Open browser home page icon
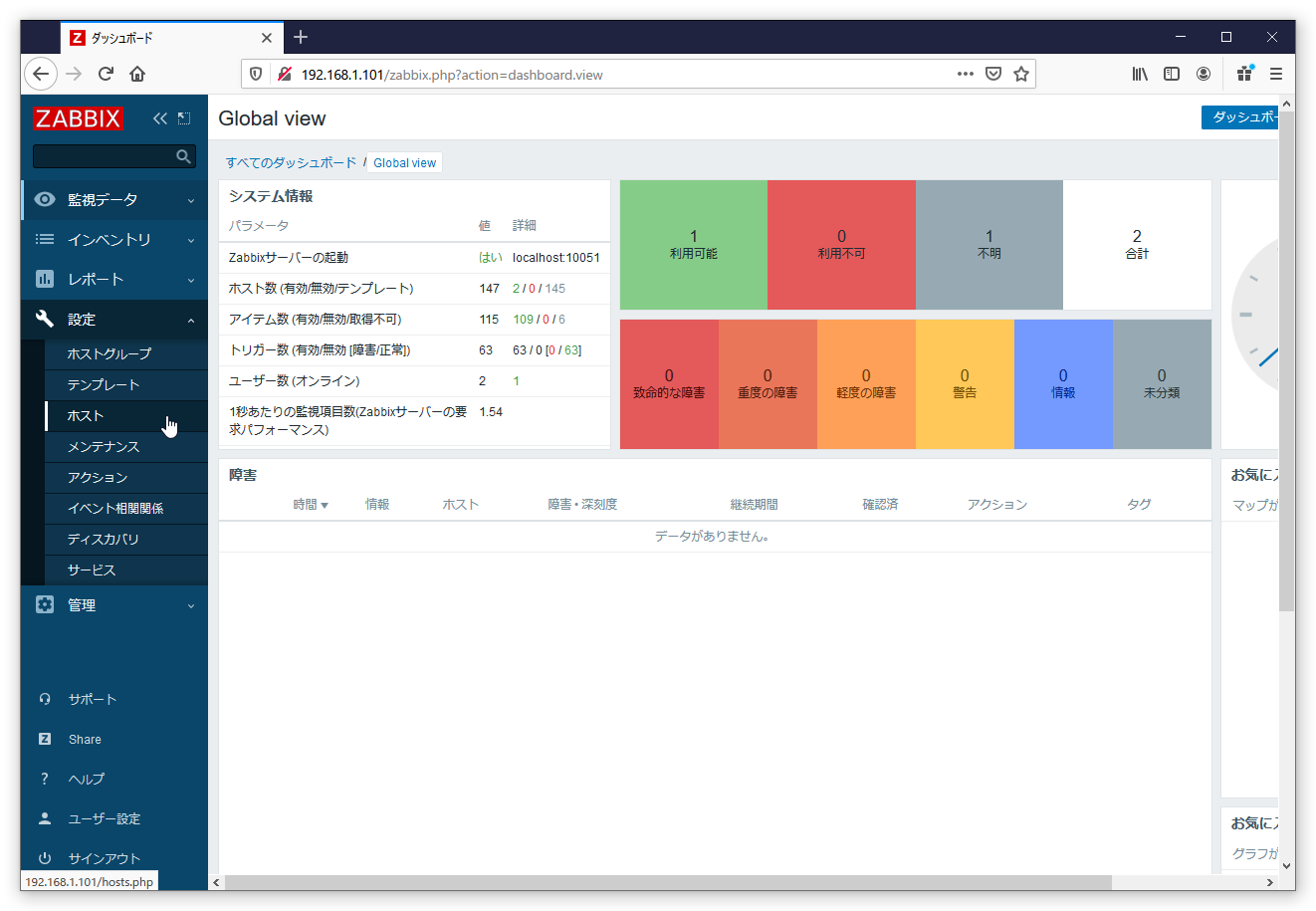 tap(137, 74)
